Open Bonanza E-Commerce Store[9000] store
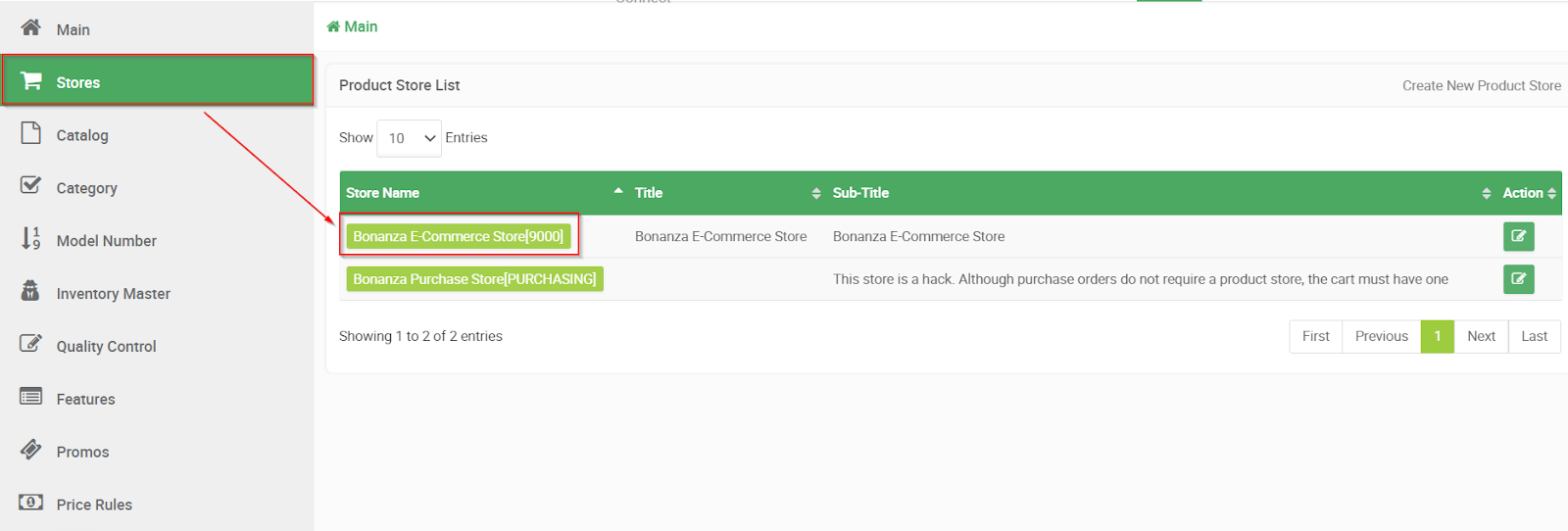The width and height of the screenshot is (1568, 531). coord(459,236)
